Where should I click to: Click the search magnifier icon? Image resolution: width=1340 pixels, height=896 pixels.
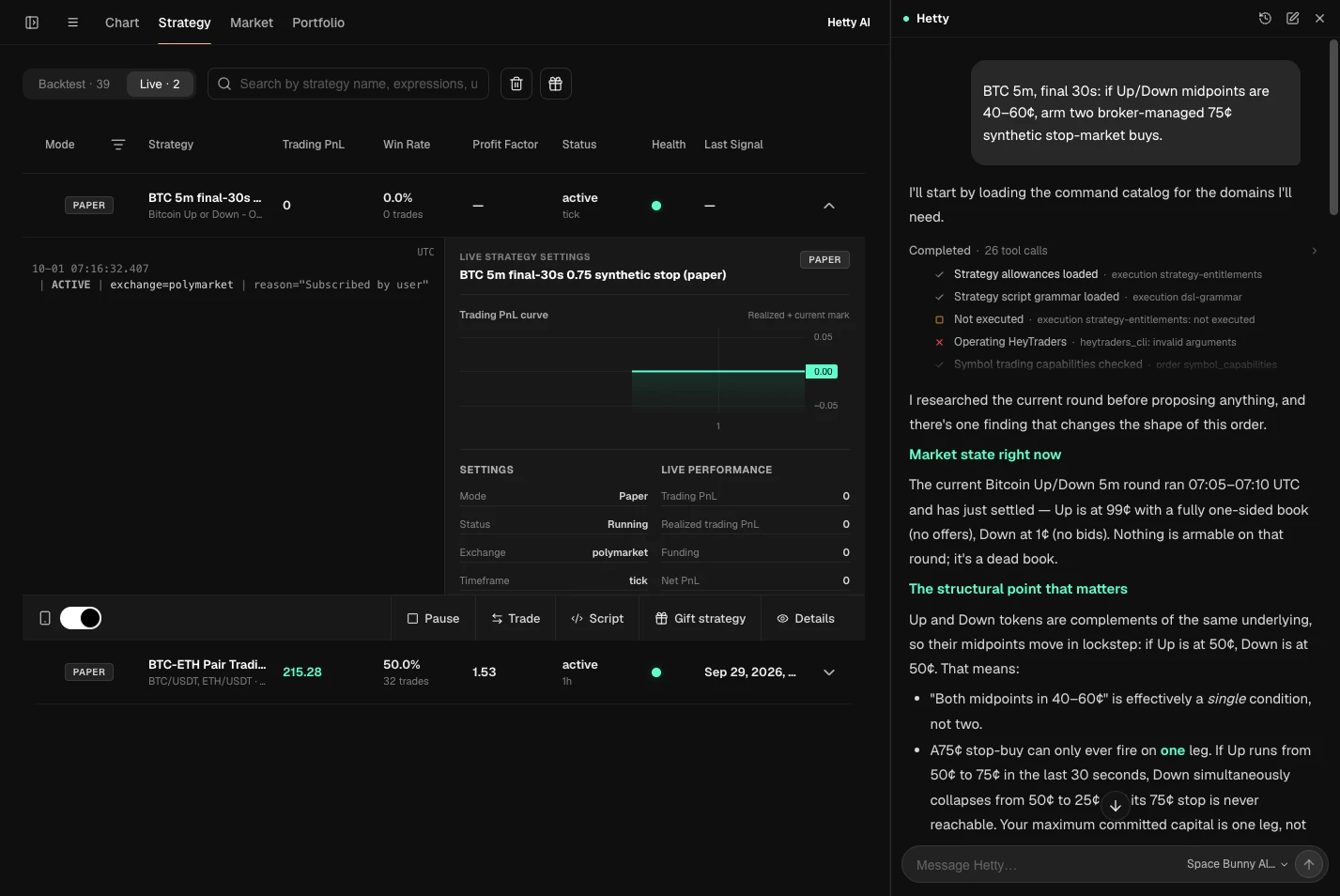tap(224, 84)
